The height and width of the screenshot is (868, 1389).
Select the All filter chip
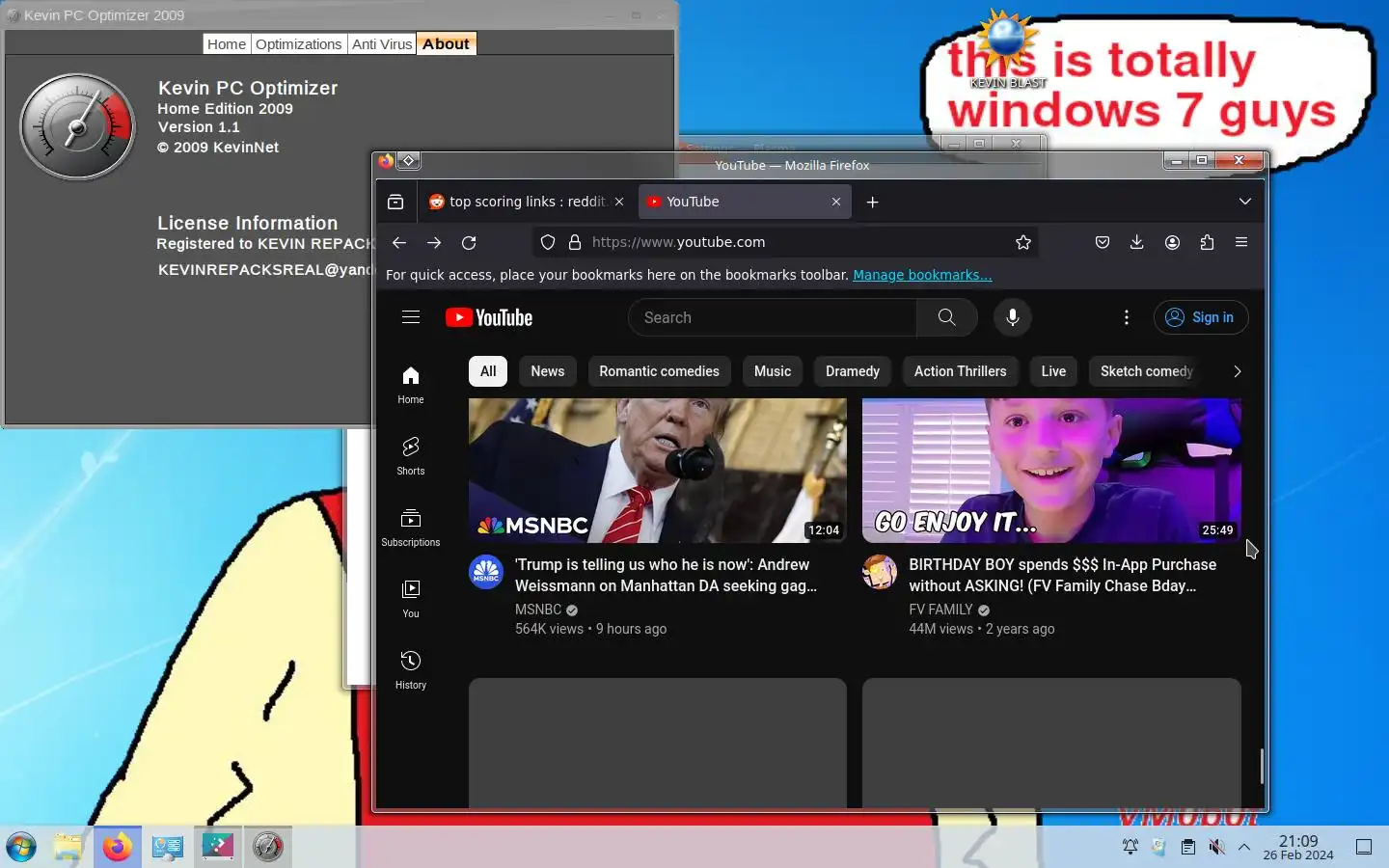click(488, 371)
